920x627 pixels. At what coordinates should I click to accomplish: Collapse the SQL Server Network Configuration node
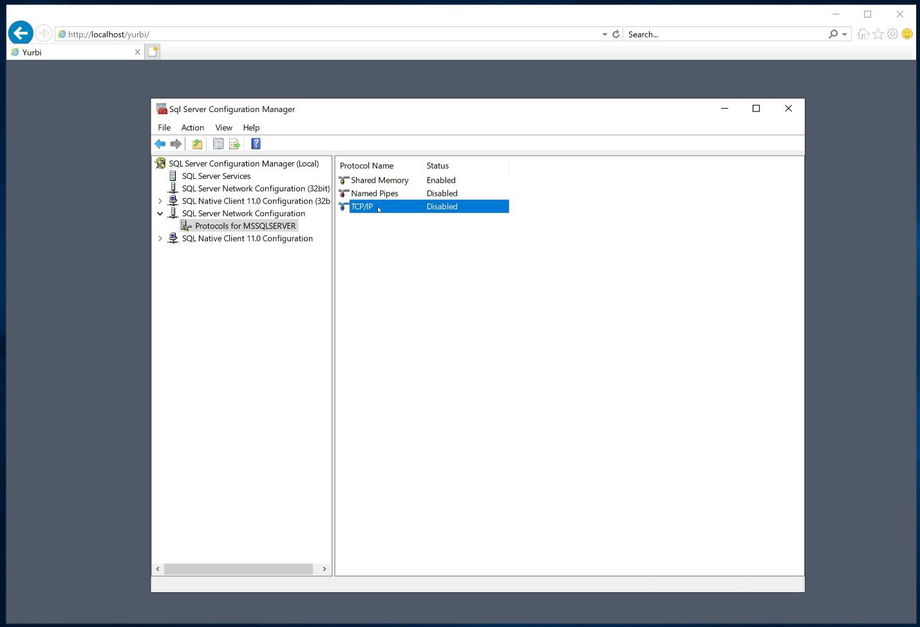tap(160, 213)
